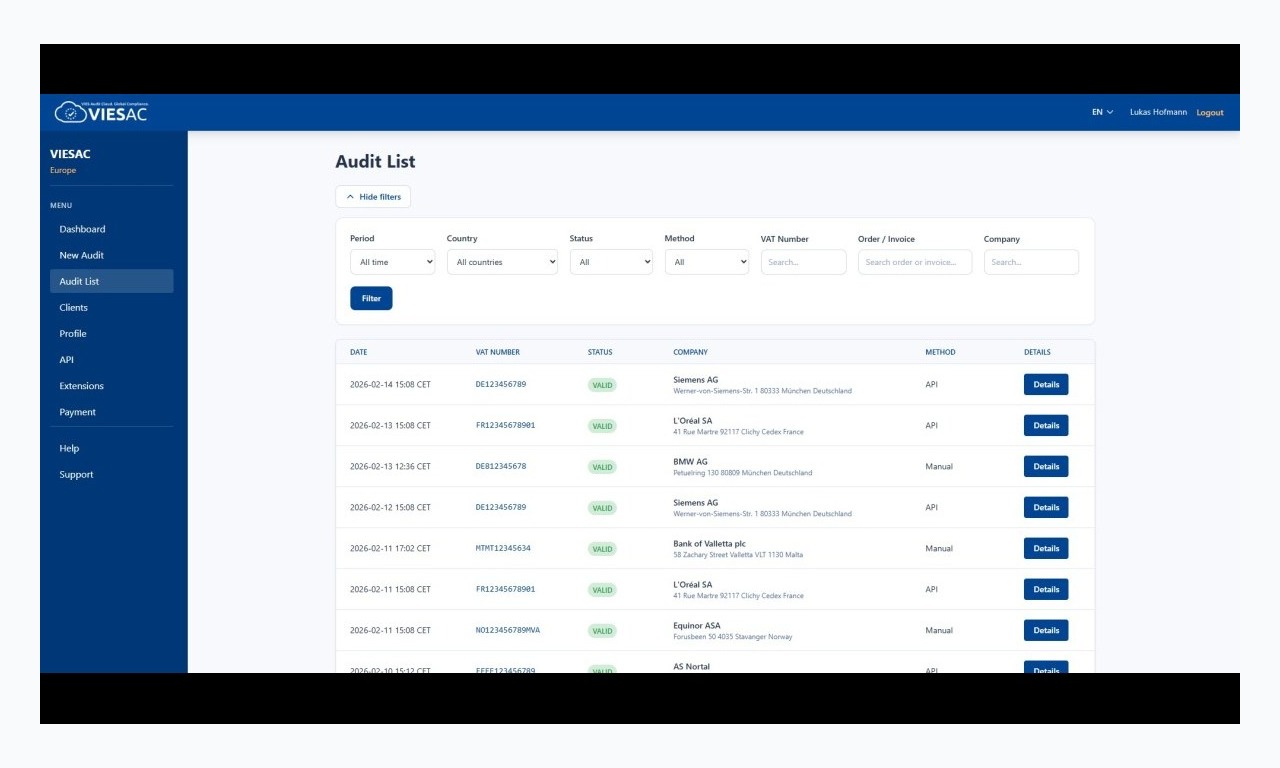Click the Equinor ASA company name
The width and height of the screenshot is (1280, 768).
[x=697, y=626]
